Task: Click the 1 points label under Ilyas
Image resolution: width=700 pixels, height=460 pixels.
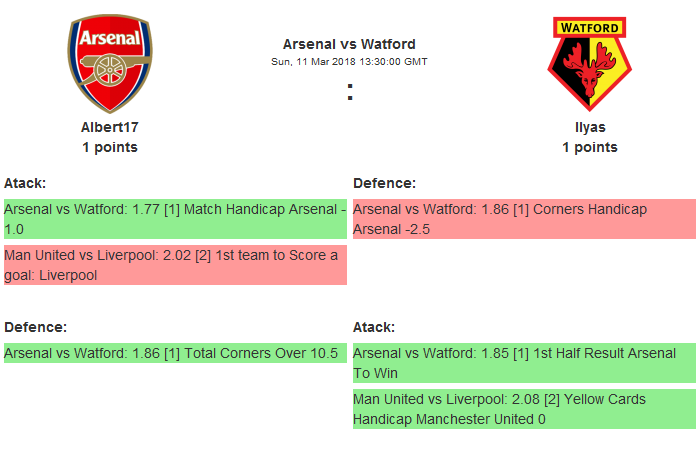Action: click(590, 147)
